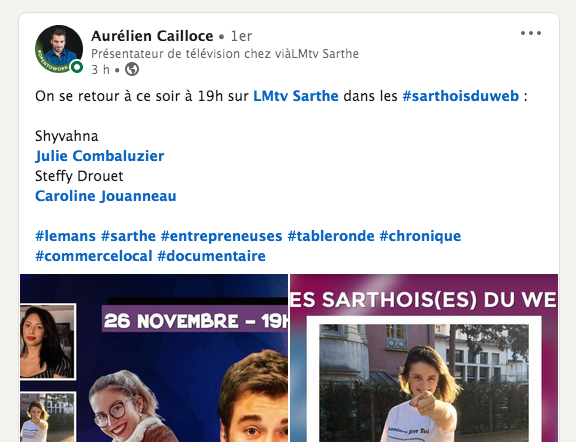Open the Sarthois(es) du Web image
The image size is (576, 442).
pyautogui.click(x=424, y=358)
